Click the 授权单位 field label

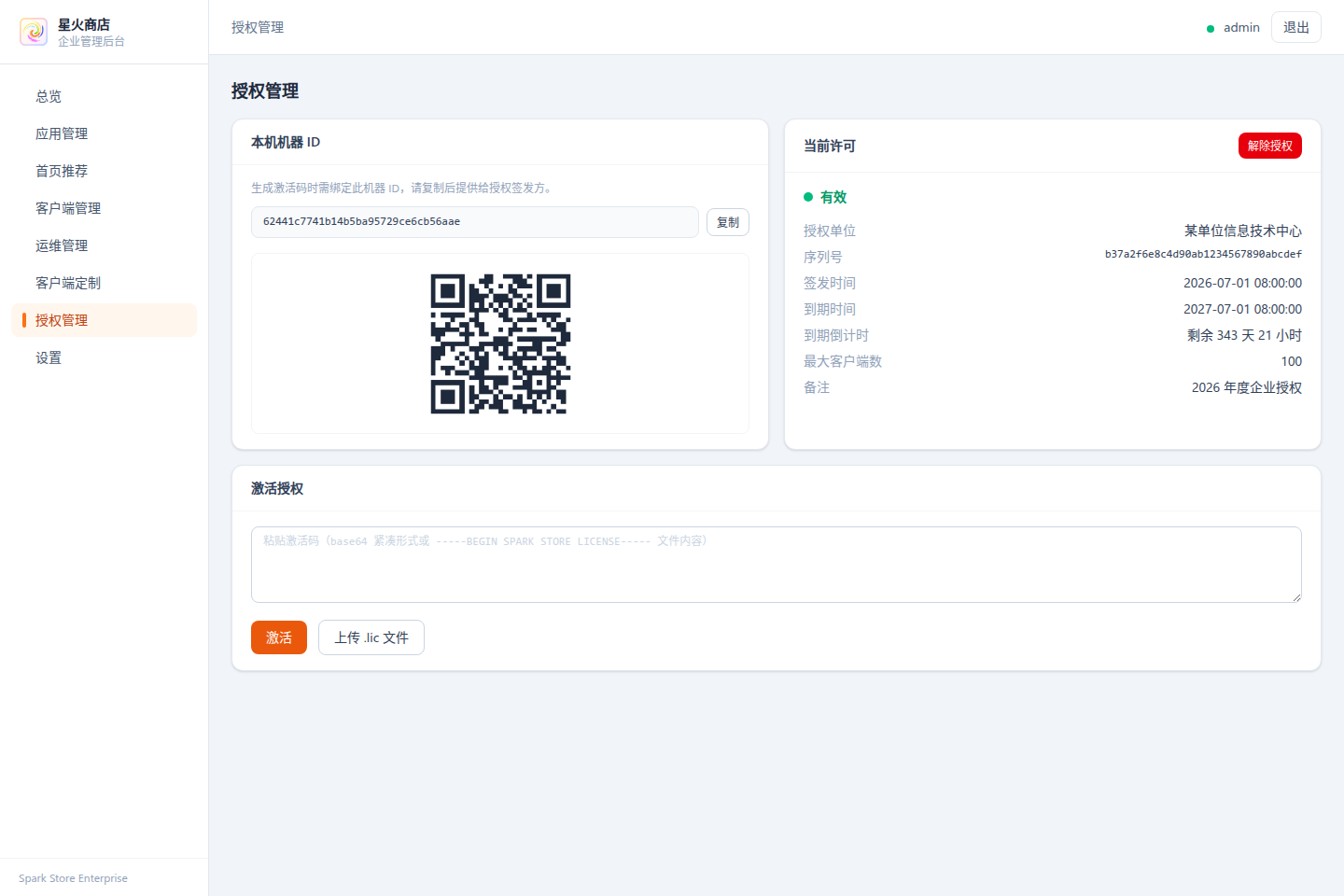[x=830, y=231]
